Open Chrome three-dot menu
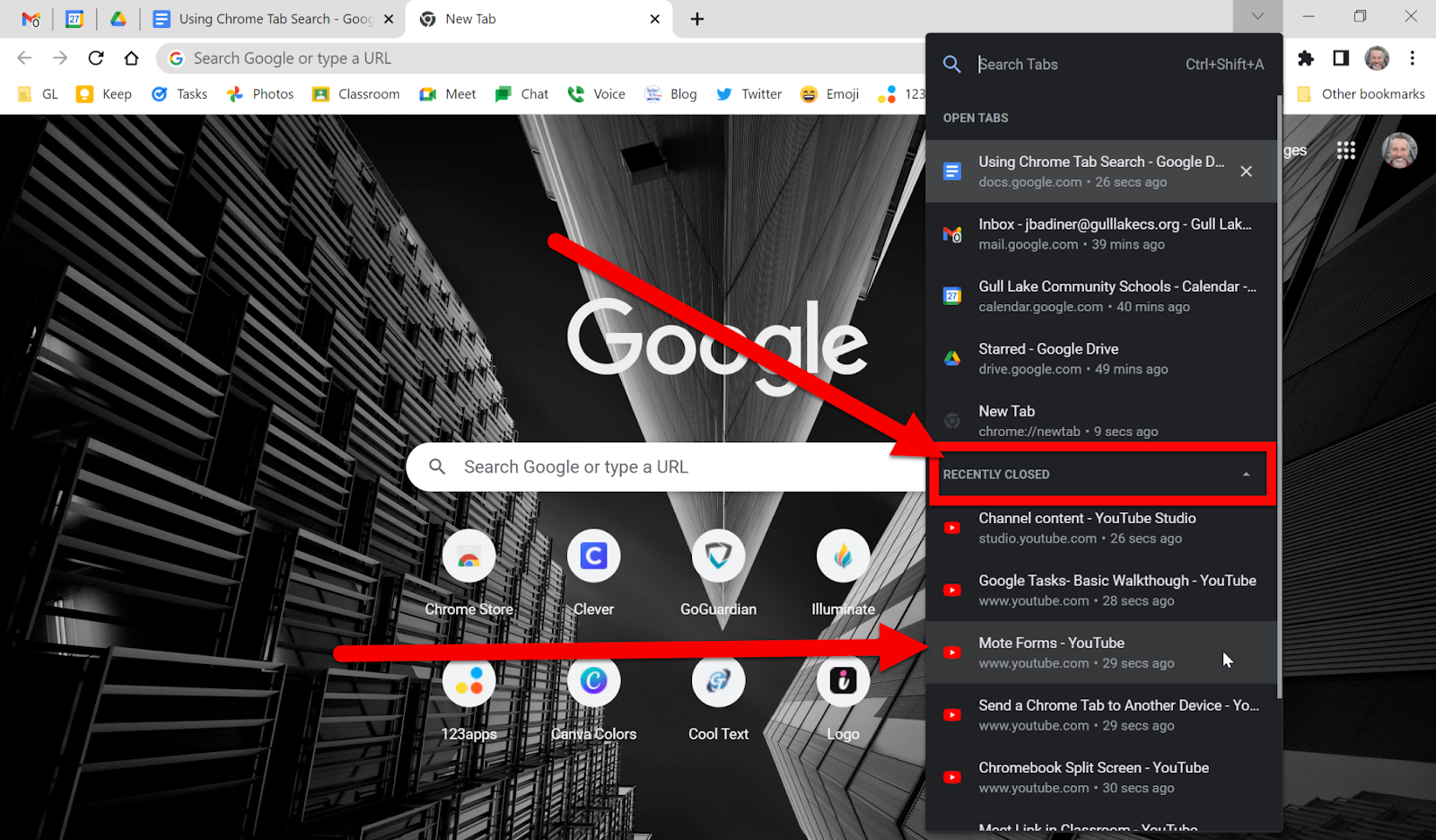 click(1412, 58)
